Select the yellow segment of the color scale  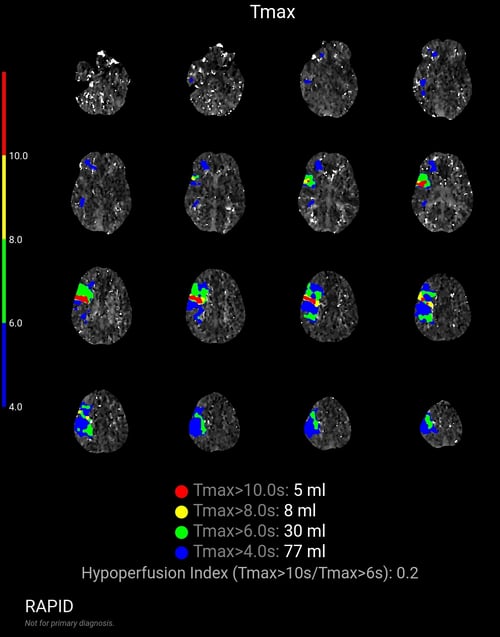click(4, 197)
